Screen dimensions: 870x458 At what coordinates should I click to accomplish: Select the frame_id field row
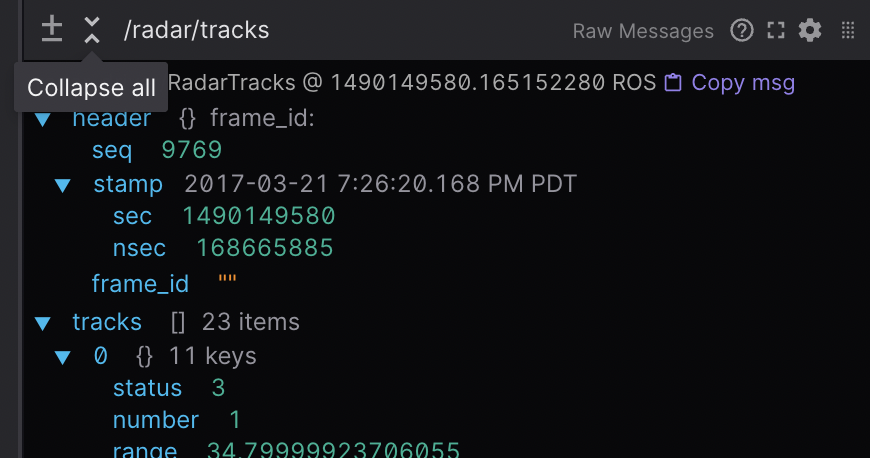coord(140,284)
